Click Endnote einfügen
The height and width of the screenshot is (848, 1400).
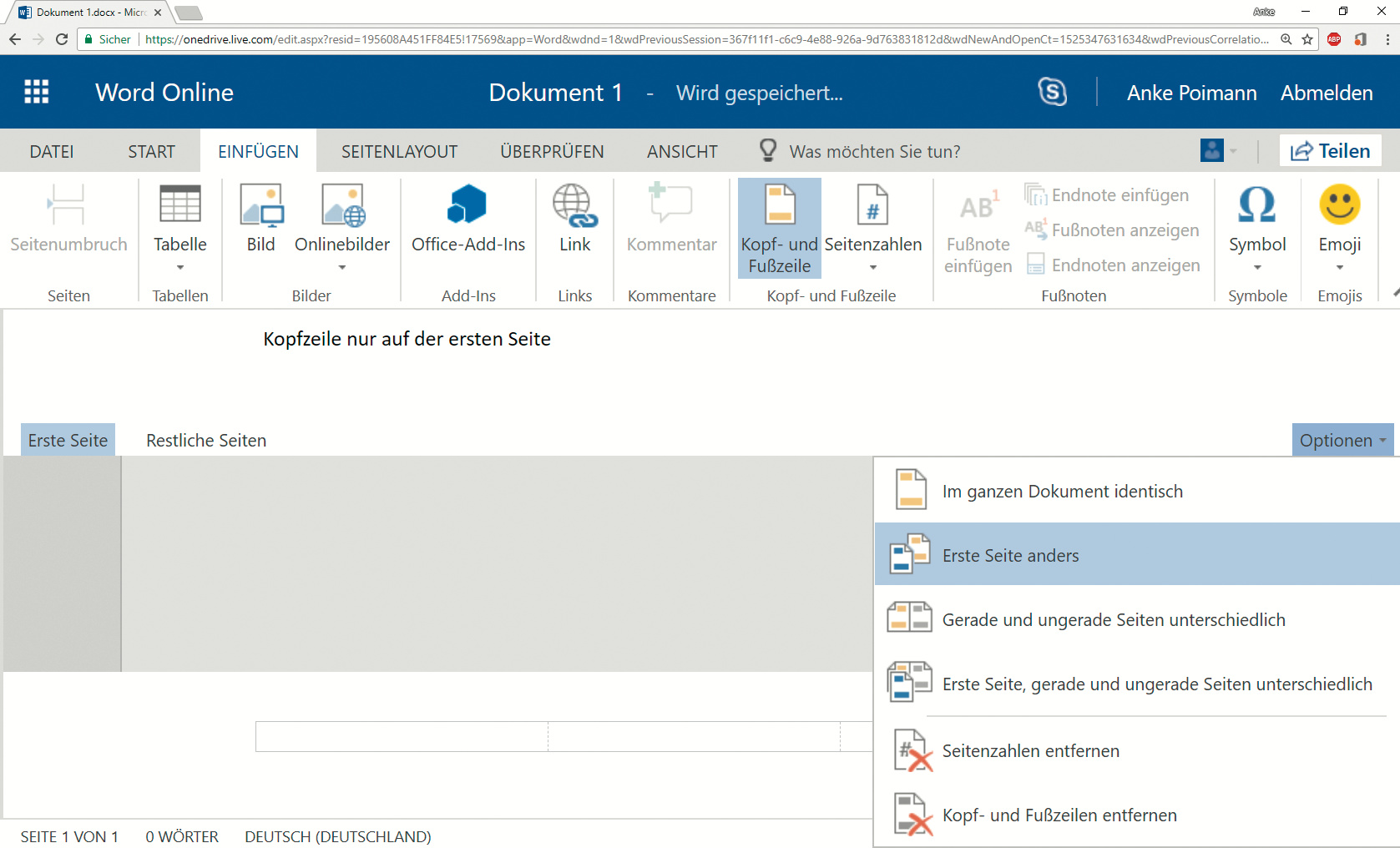click(x=1107, y=195)
